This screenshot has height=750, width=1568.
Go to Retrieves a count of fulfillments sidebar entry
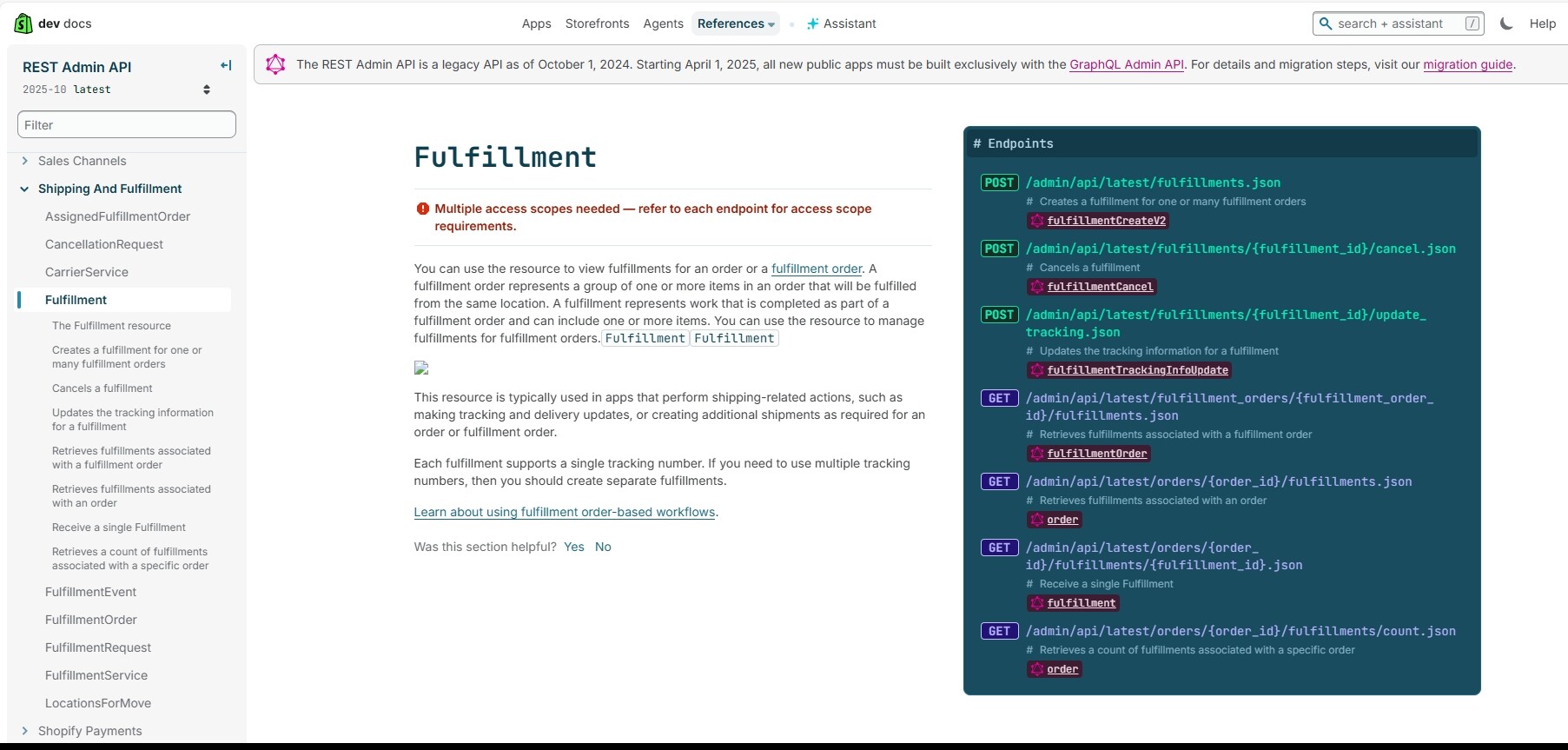click(x=130, y=559)
